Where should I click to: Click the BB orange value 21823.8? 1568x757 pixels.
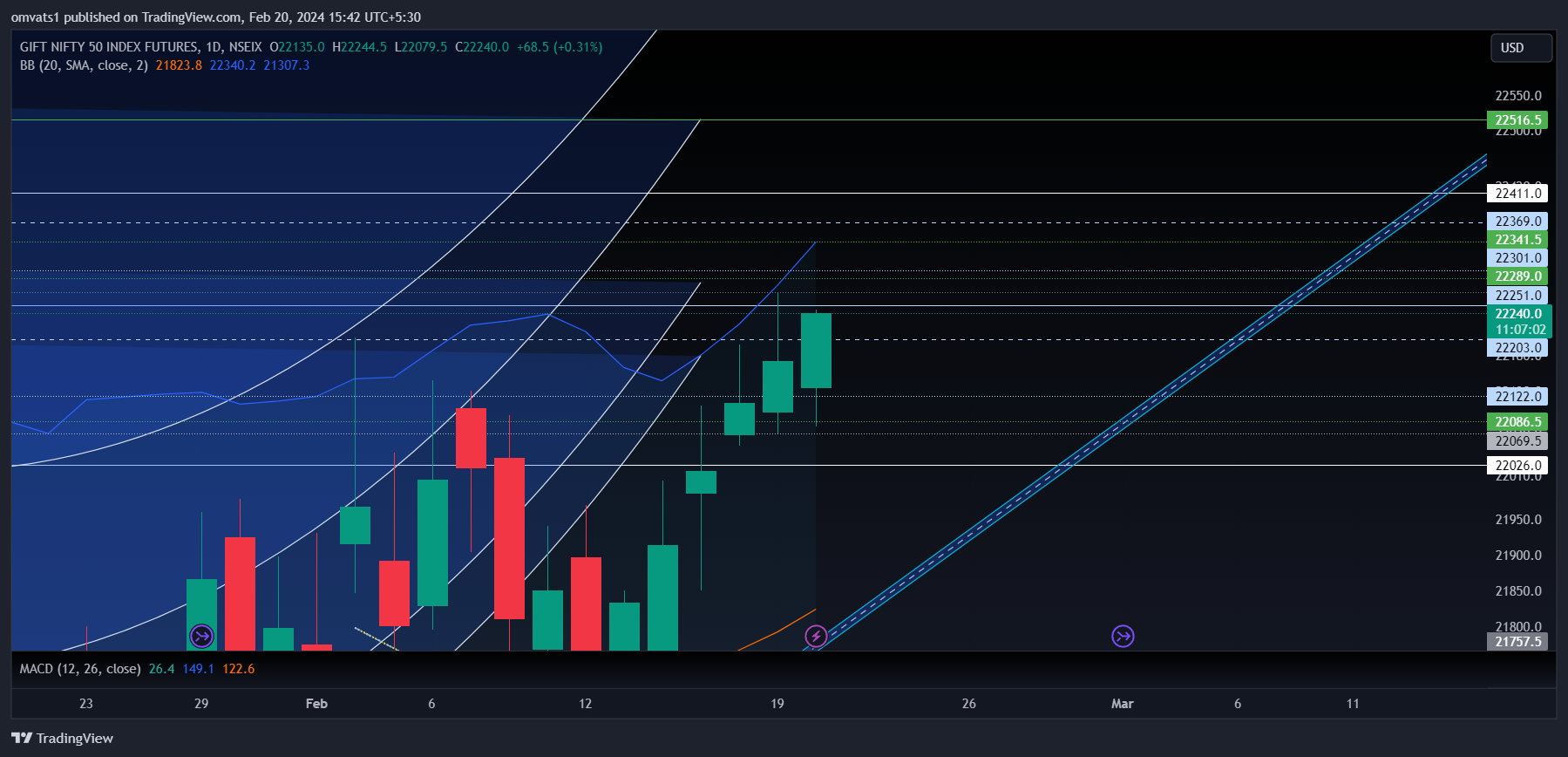click(x=179, y=65)
